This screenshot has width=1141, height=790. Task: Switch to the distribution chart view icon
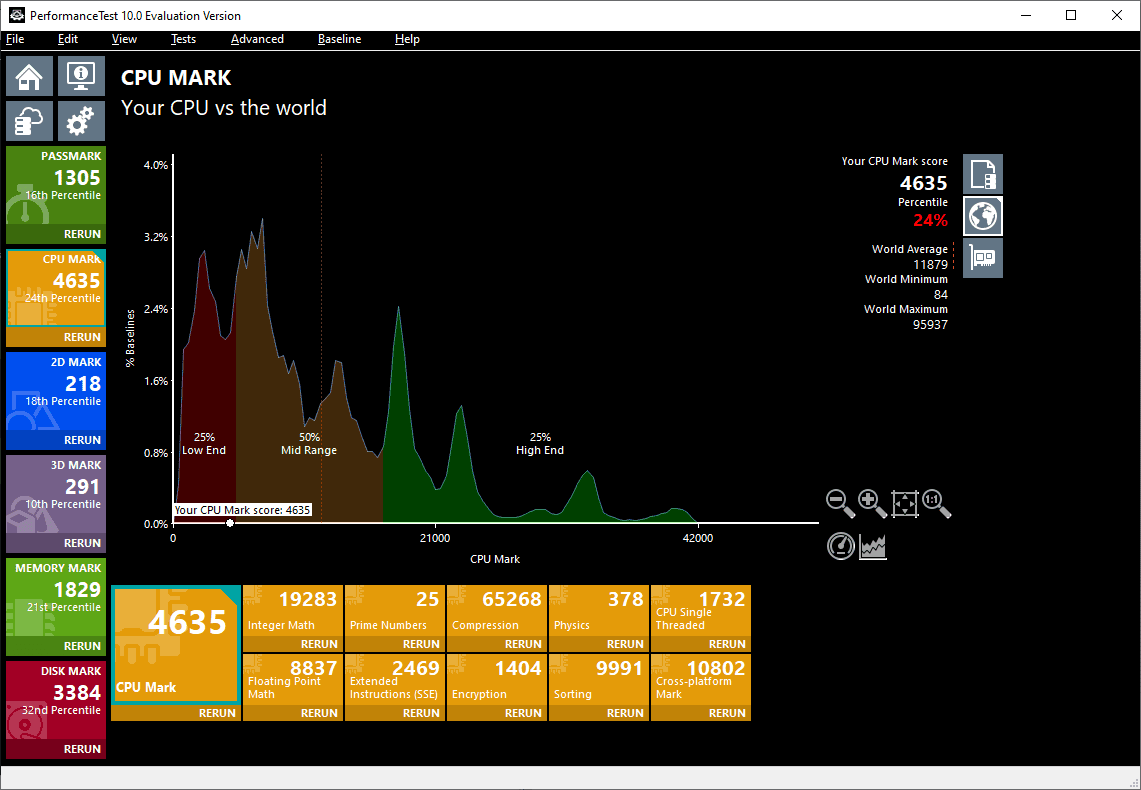tap(872, 546)
